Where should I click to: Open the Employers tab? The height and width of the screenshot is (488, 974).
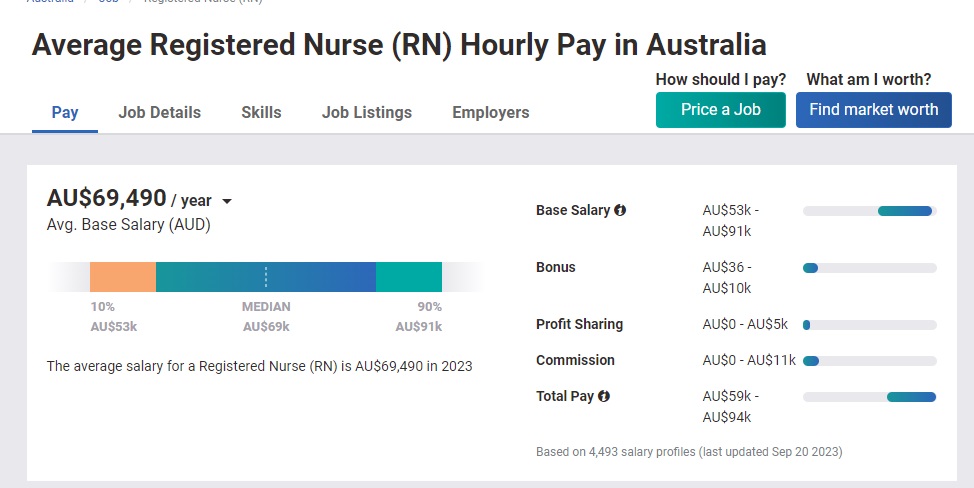[x=491, y=112]
